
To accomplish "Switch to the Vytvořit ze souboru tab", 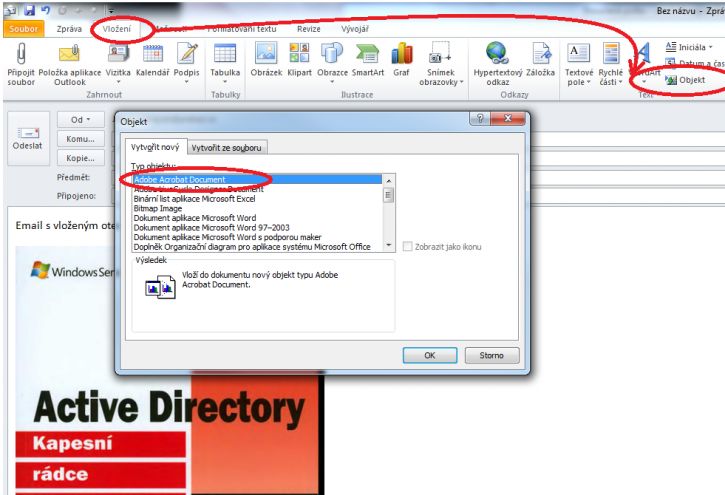I will (x=227, y=148).
